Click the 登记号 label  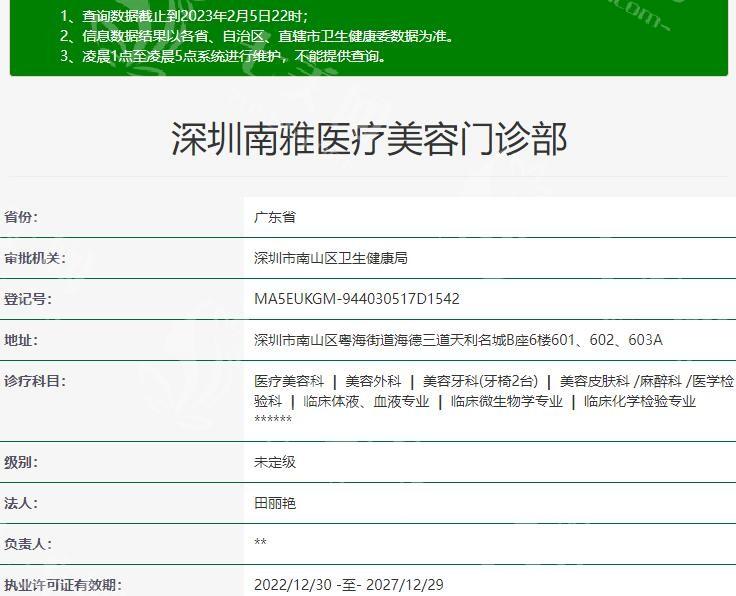tap(28, 299)
